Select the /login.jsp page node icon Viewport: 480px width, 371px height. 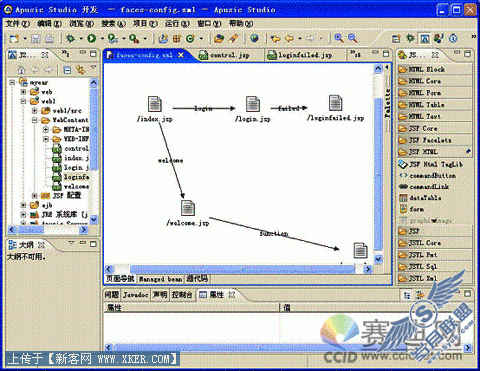253,104
